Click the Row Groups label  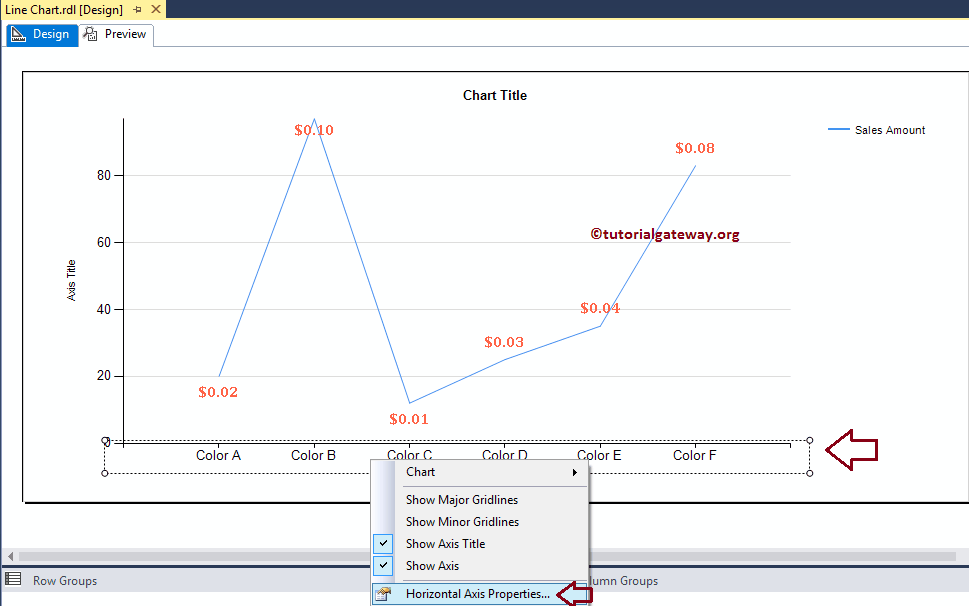pos(64,580)
